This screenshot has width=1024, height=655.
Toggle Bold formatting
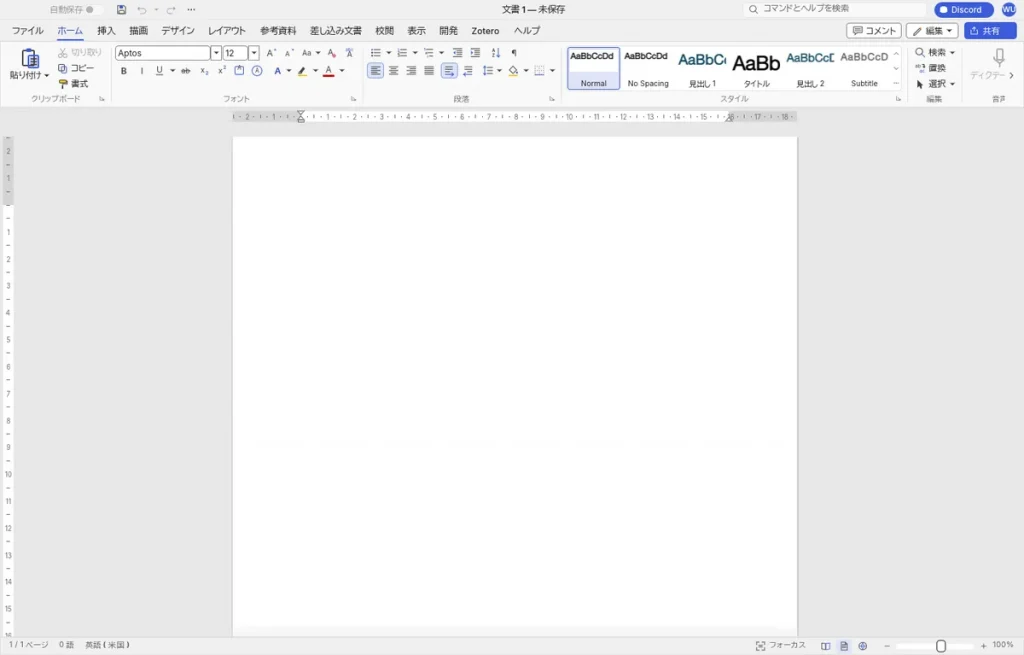[x=123, y=71]
